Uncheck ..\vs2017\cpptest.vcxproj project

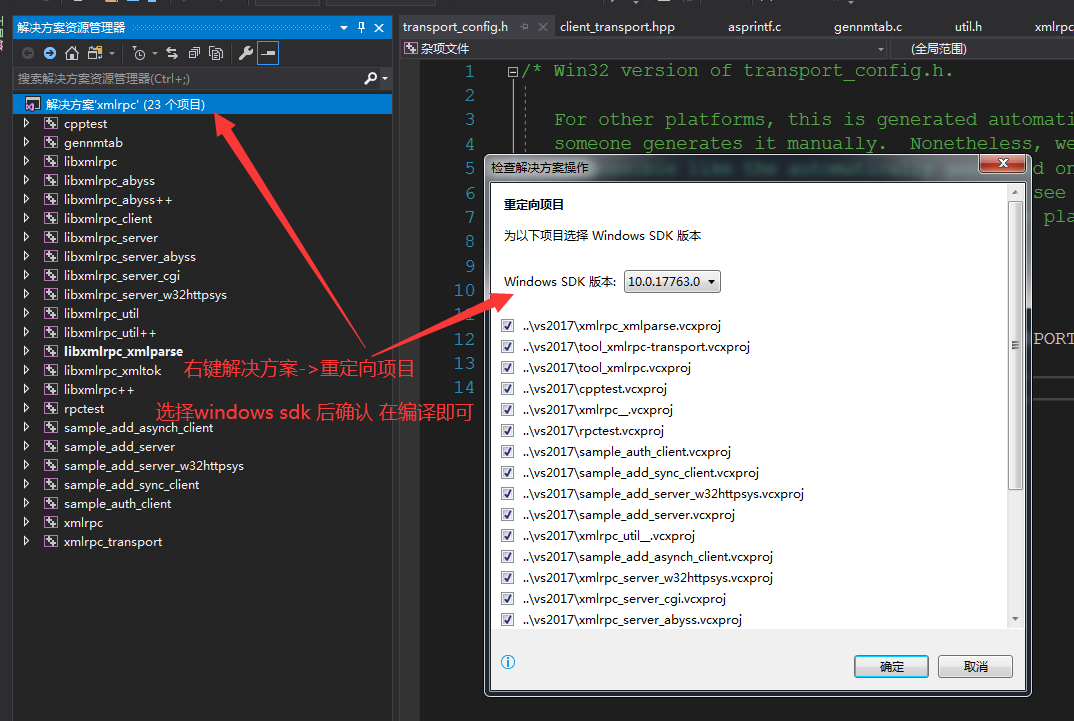[507, 388]
